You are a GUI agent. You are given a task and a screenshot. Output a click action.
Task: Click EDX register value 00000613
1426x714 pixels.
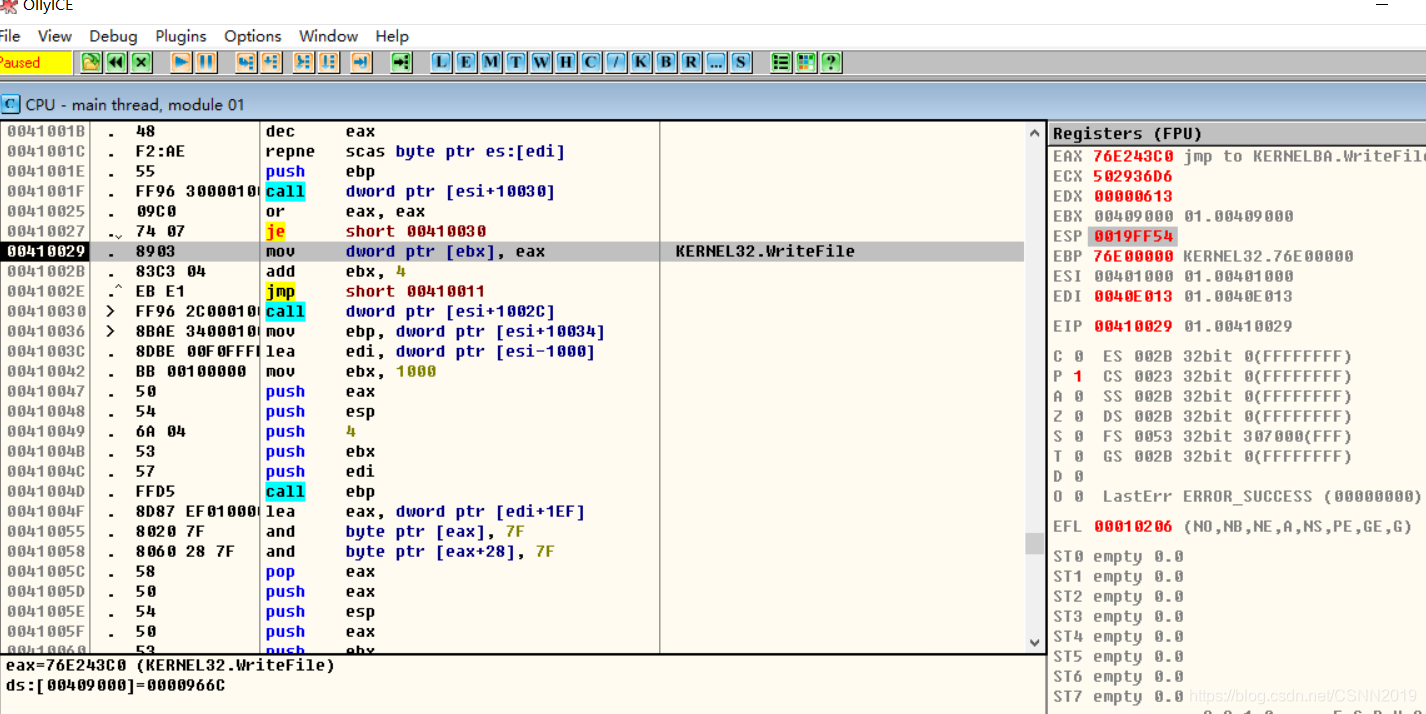pyautogui.click(x=1133, y=196)
